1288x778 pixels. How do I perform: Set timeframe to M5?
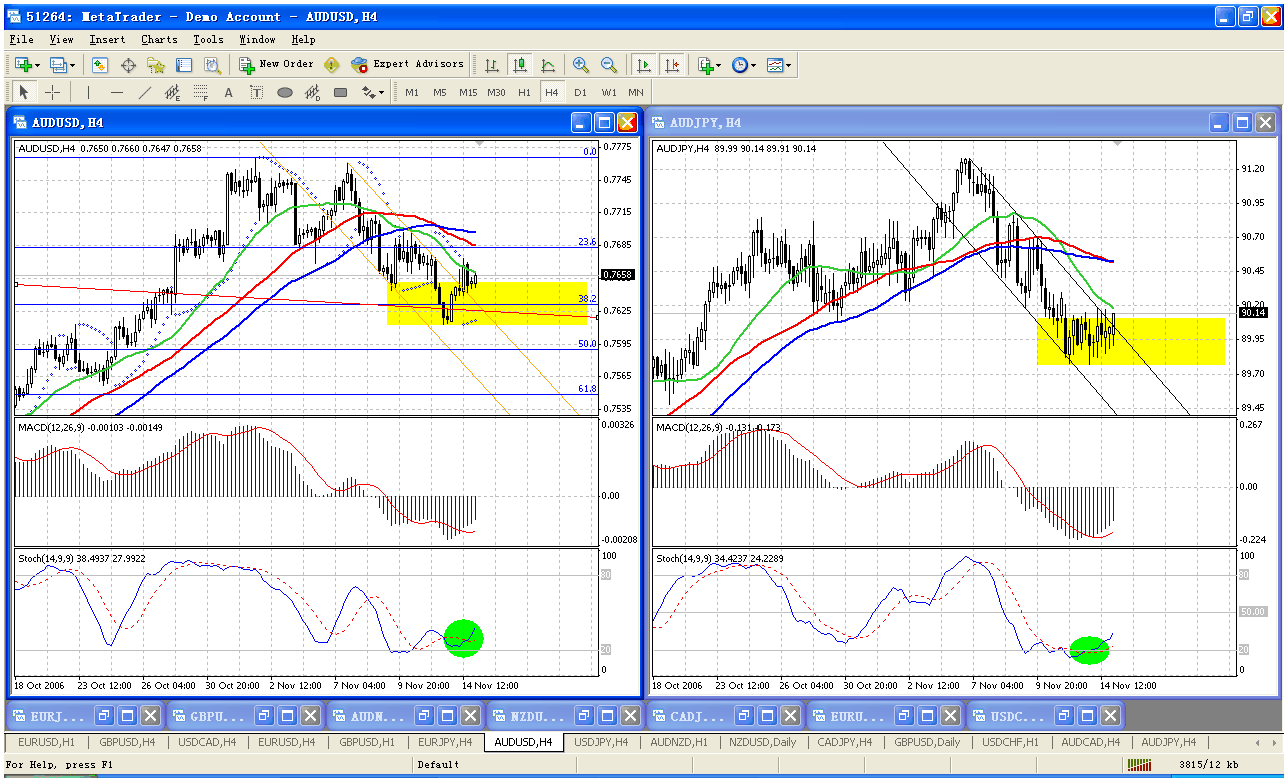pyautogui.click(x=440, y=92)
